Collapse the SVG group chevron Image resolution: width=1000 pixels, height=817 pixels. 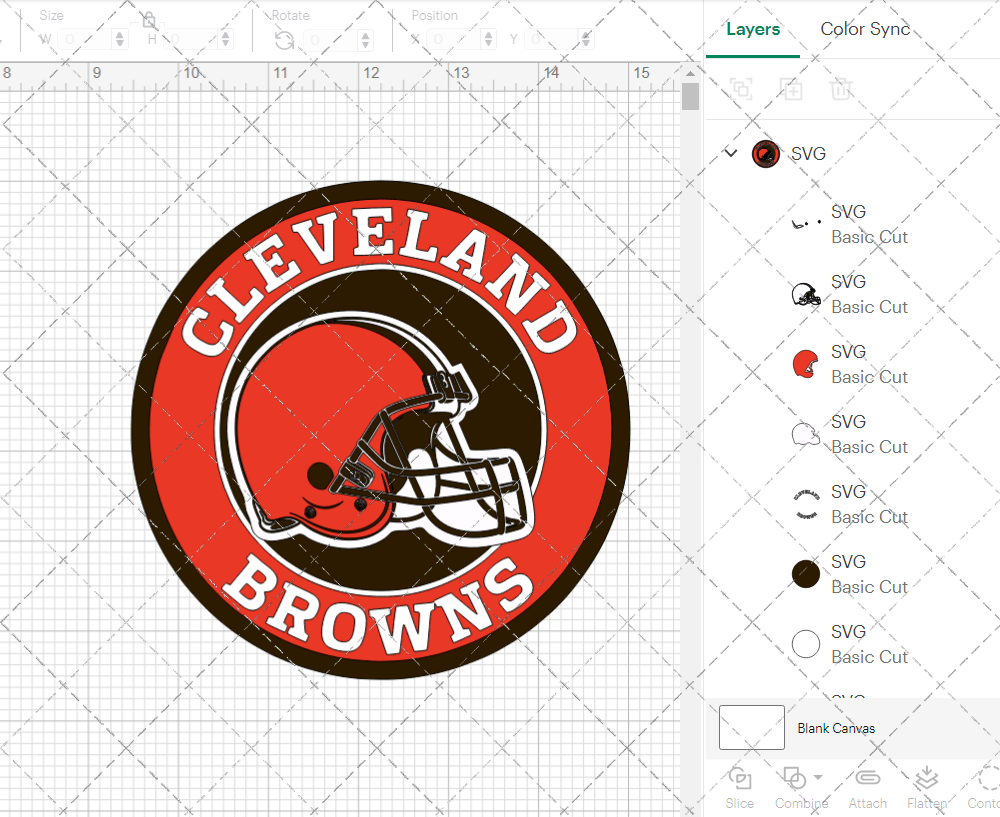click(731, 153)
